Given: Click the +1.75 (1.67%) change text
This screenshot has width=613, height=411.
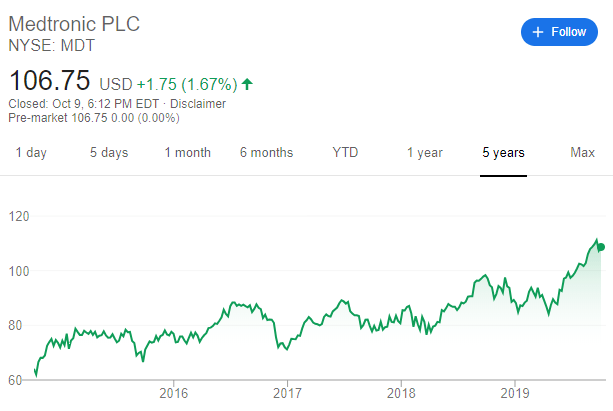Looking at the screenshot, I should tap(187, 84).
